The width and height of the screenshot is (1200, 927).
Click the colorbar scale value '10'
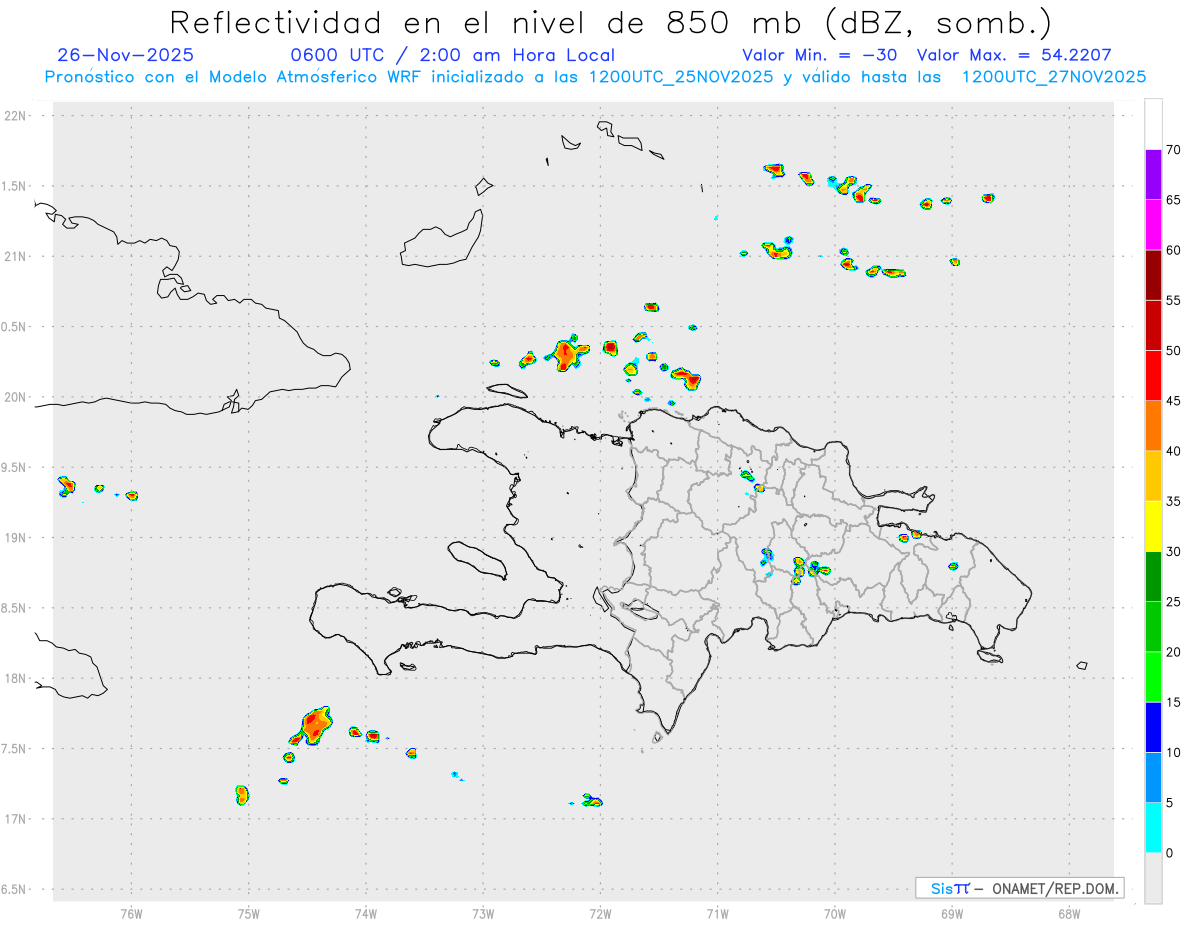1174,752
